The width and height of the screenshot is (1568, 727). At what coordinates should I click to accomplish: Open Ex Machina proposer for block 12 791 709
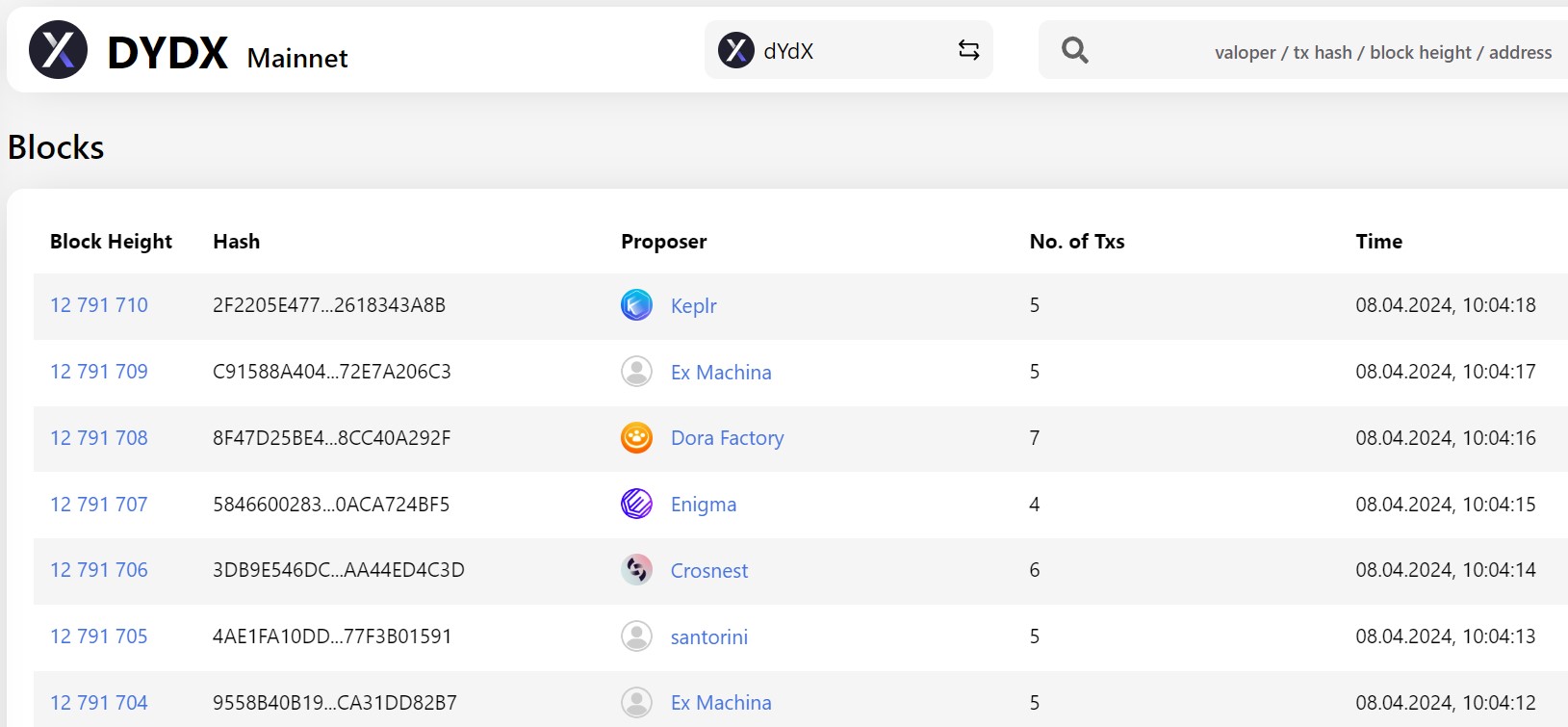(x=720, y=373)
